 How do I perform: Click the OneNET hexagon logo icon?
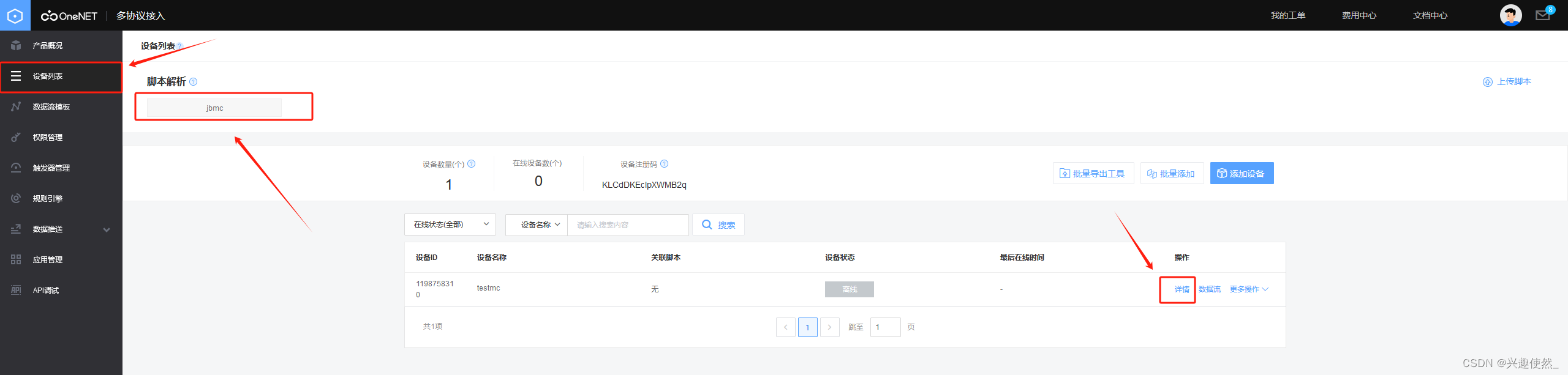pos(15,15)
